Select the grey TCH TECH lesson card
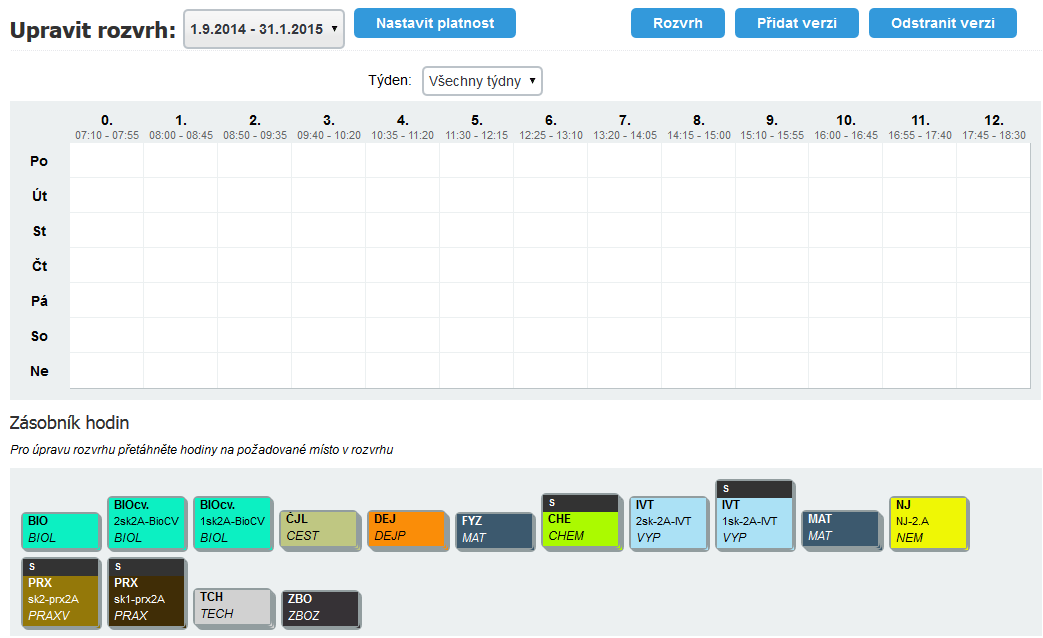 tap(233, 607)
